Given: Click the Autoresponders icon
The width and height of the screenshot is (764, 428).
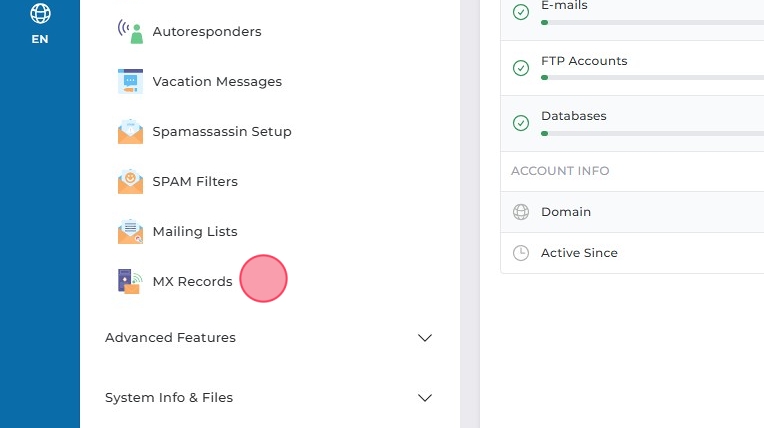Looking at the screenshot, I should (130, 32).
